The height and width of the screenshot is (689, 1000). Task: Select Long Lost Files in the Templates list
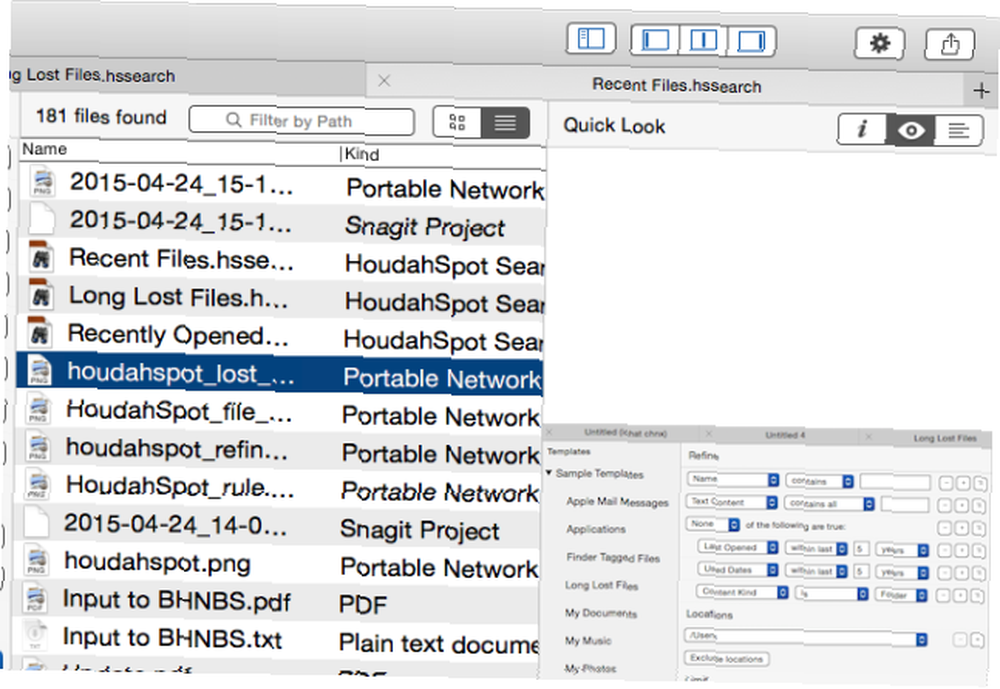click(x=601, y=585)
